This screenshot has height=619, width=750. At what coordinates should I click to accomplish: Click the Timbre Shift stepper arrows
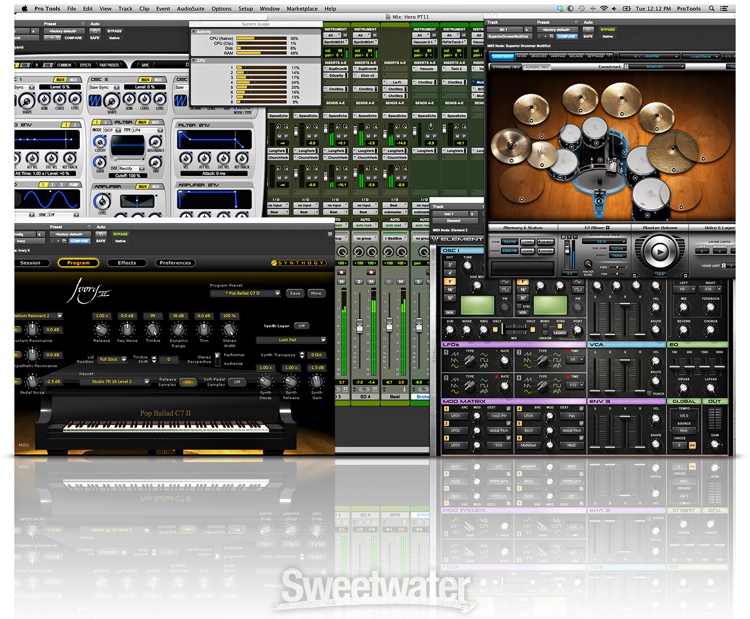154,359
